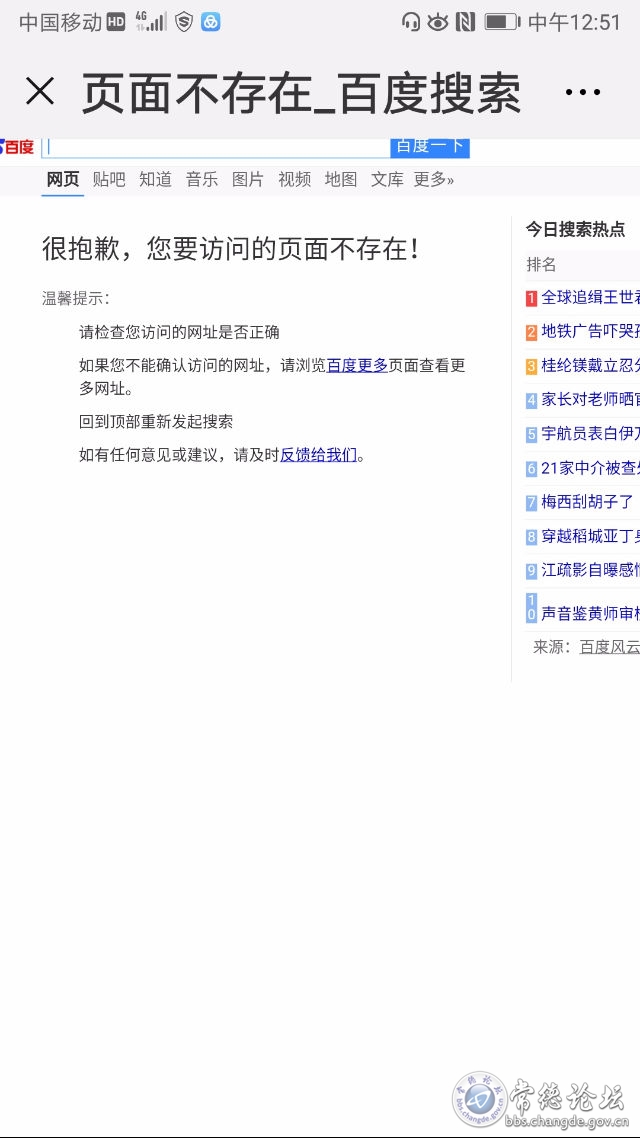Open hot search 家长对老师晒 ranked 4
The height and width of the screenshot is (1138, 640).
click(x=591, y=399)
